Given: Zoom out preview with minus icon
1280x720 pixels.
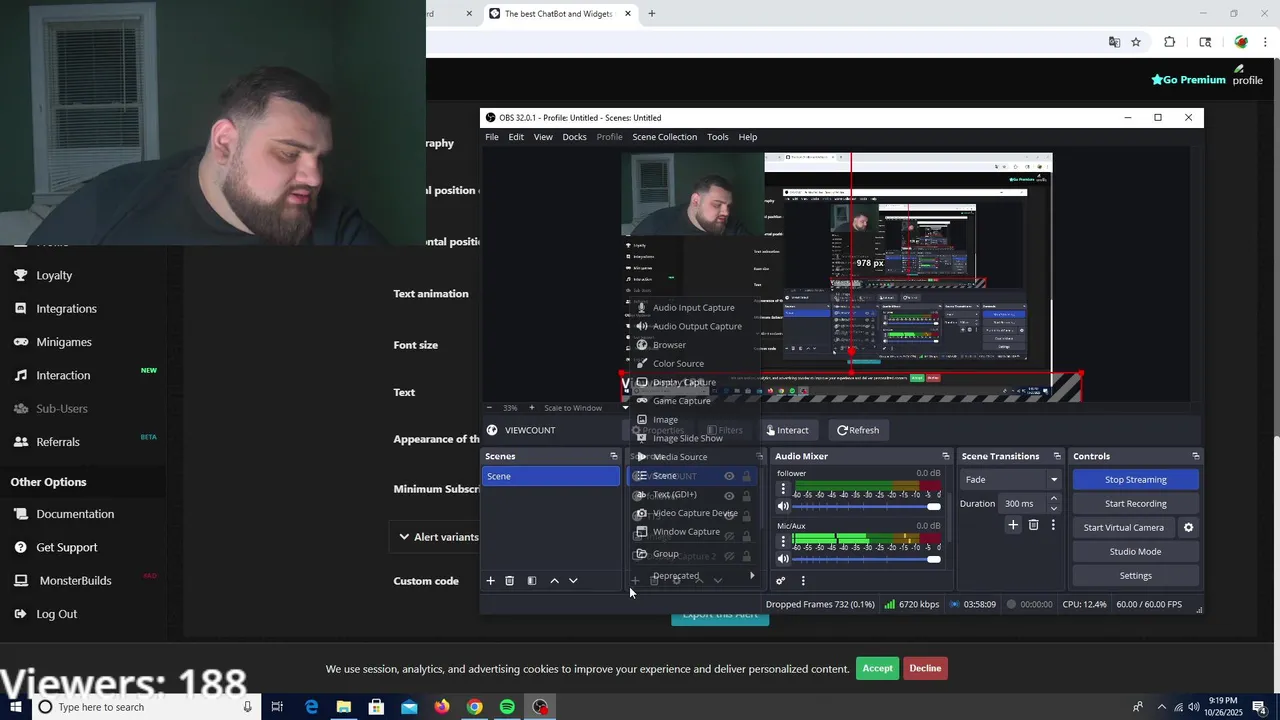Looking at the screenshot, I should point(488,408).
